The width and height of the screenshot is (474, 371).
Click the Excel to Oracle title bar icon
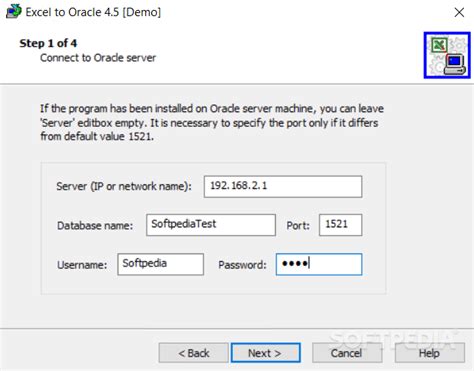pos(14,12)
